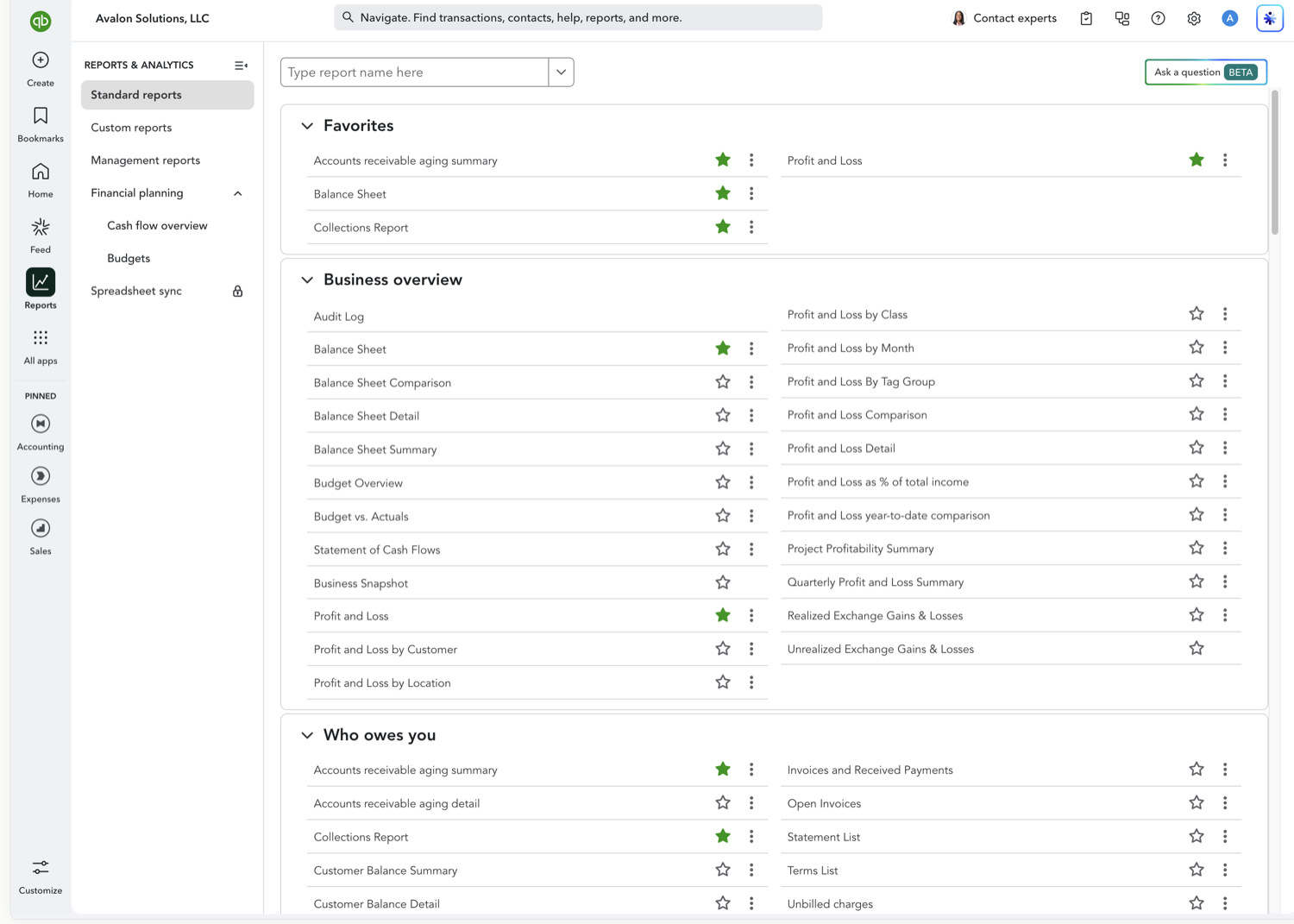The width and height of the screenshot is (1294, 924).
Task: Open more options for Profit and Loss by Class
Action: (x=1225, y=314)
